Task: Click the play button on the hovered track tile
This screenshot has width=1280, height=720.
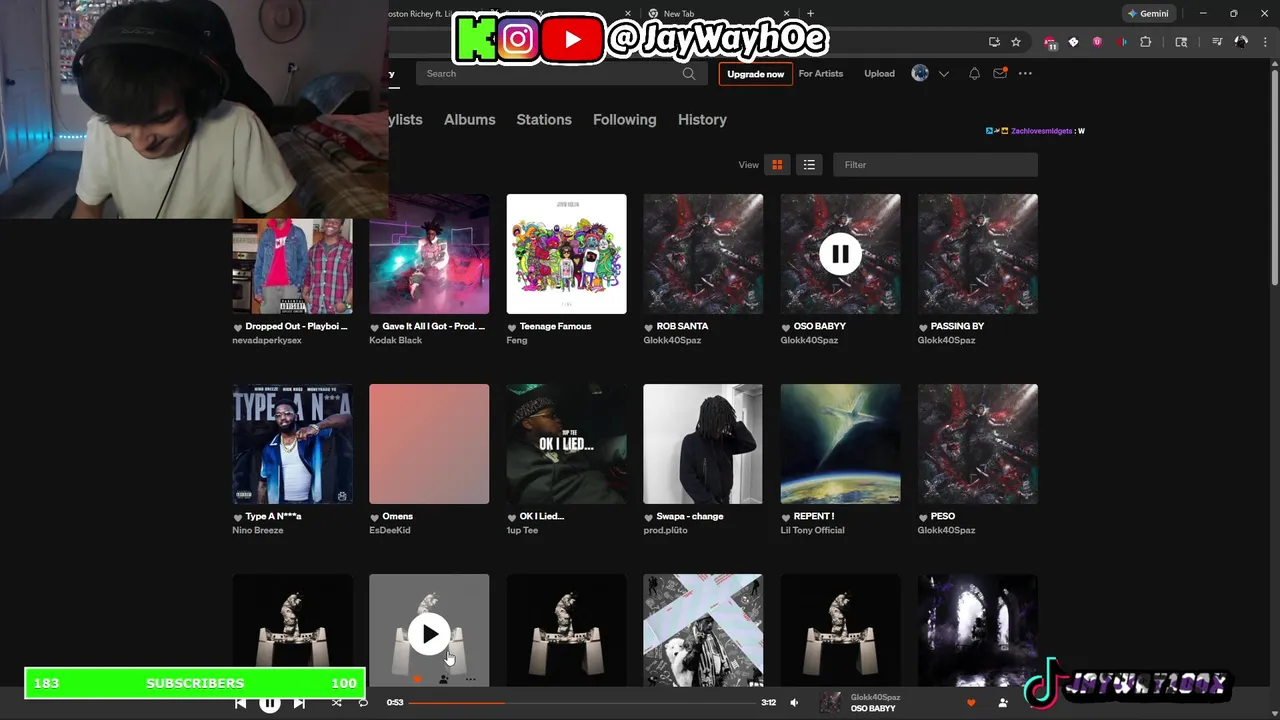Action: (x=429, y=634)
